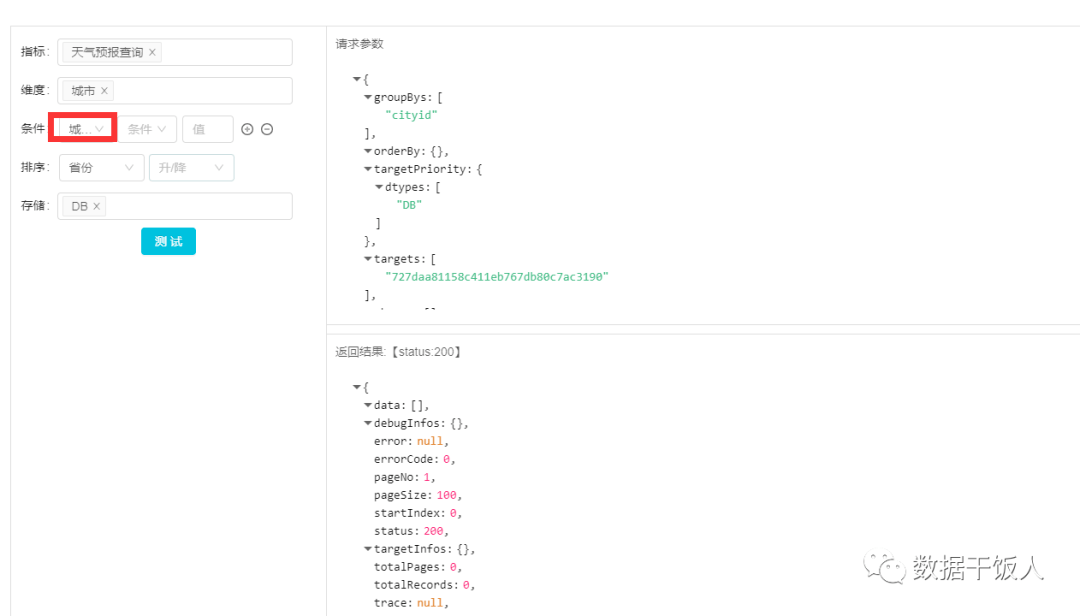1080x616 pixels.
Task: Click the 测试 button
Action: (168, 242)
